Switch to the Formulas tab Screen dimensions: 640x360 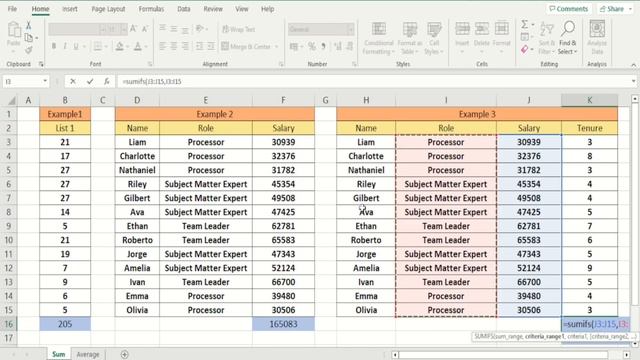(x=151, y=9)
